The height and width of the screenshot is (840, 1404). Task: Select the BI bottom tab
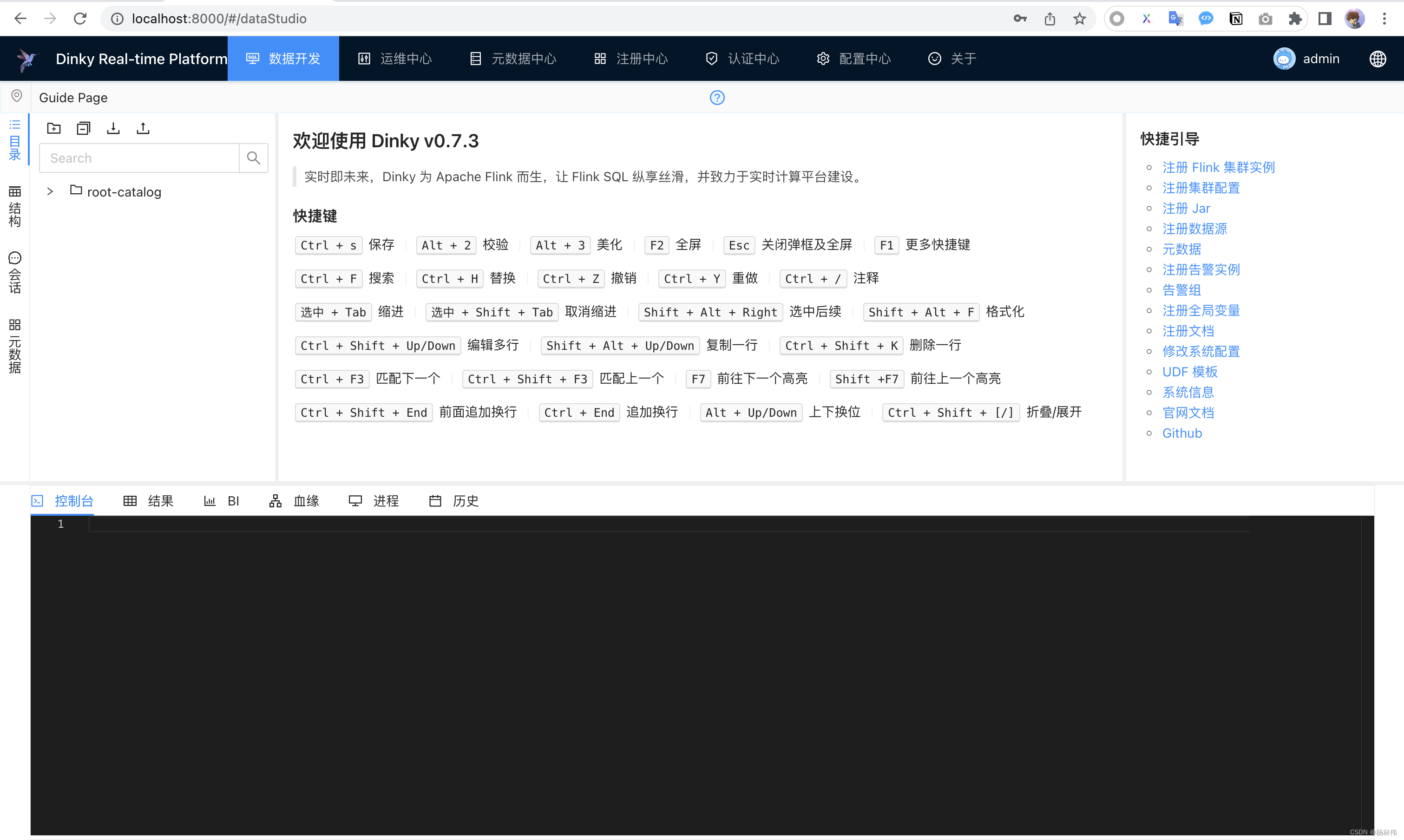pyautogui.click(x=221, y=501)
